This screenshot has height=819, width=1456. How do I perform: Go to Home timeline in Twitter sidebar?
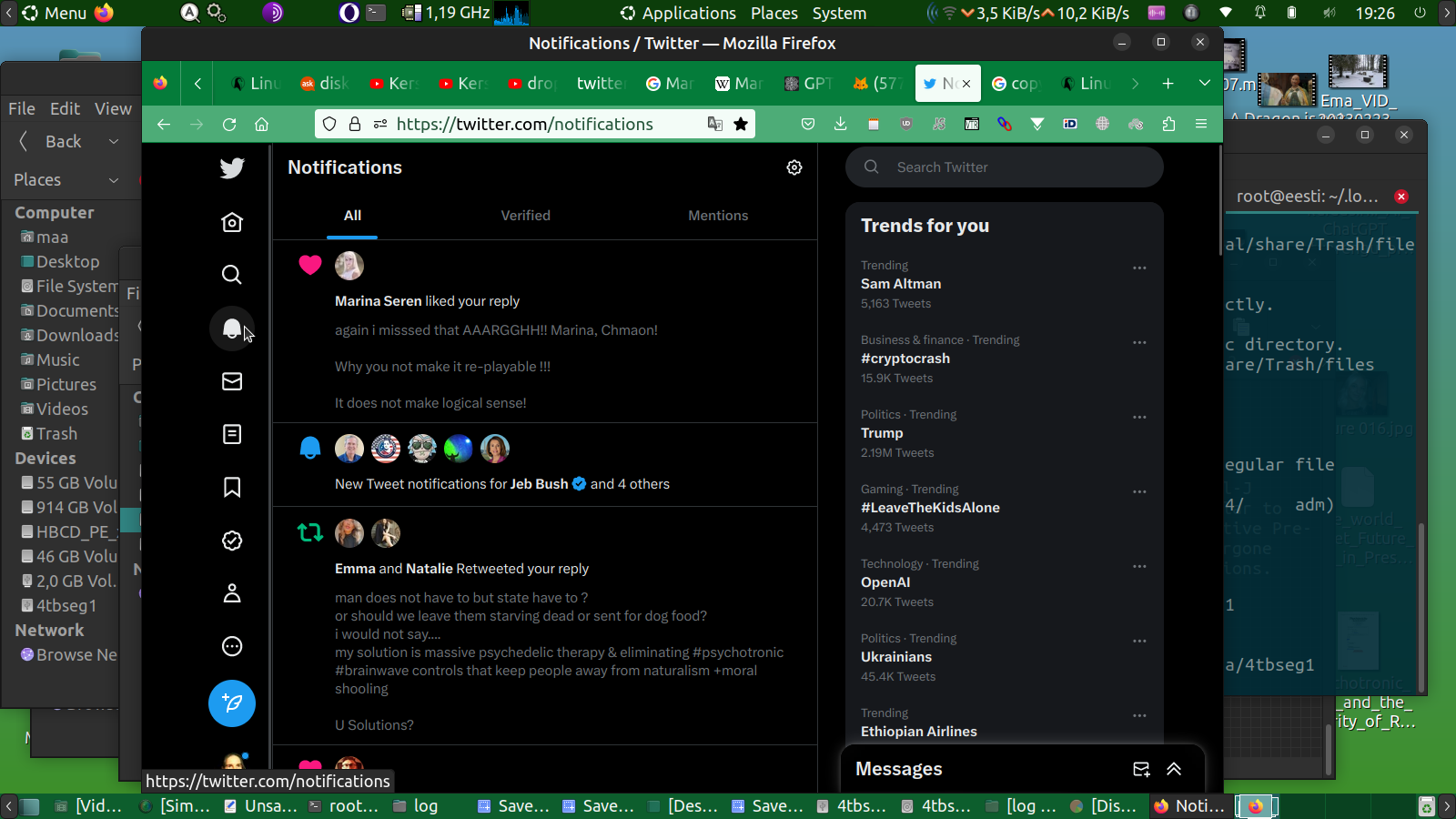tap(232, 222)
